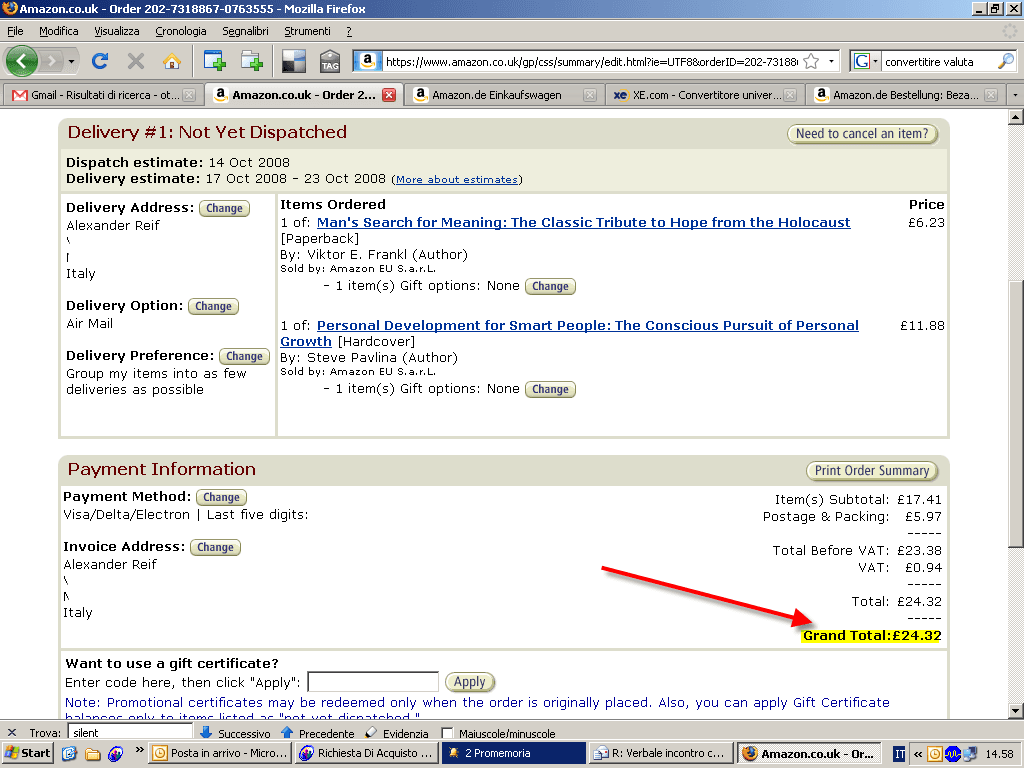This screenshot has width=1024, height=768.
Task: Open the ? help menu
Action: 349,31
